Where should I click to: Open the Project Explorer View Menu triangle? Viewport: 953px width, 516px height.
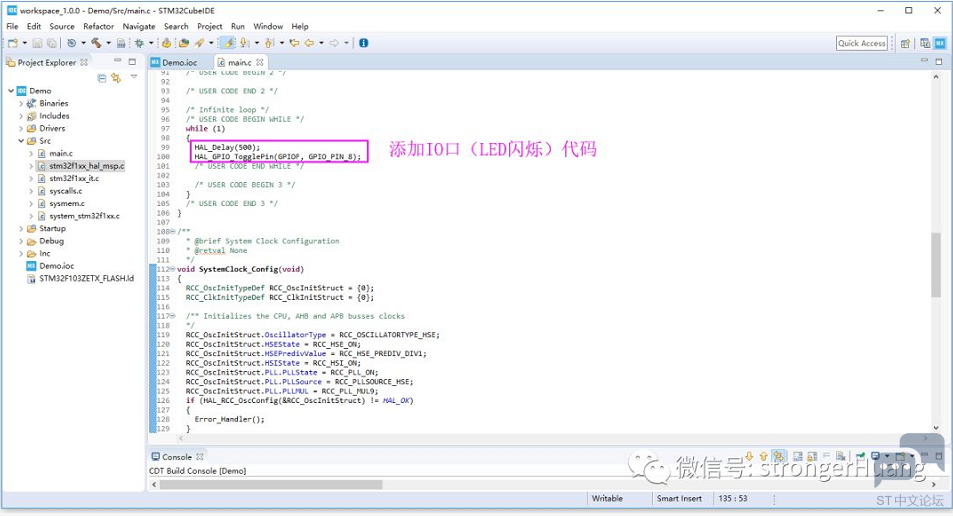point(134,77)
